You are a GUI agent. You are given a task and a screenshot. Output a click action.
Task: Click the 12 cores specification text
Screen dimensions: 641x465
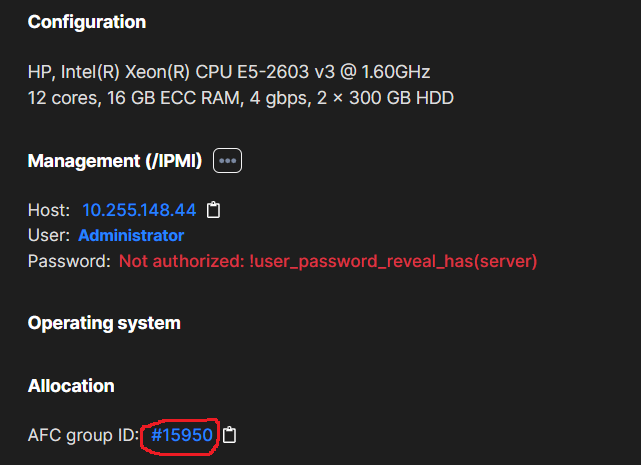click(x=63, y=98)
